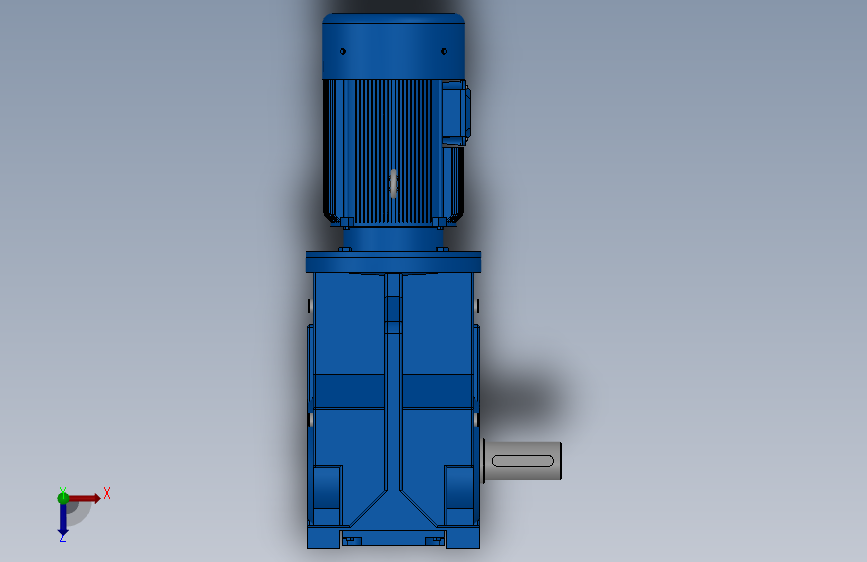
Task: Select the motor fan cover at top
Action: 393,46
